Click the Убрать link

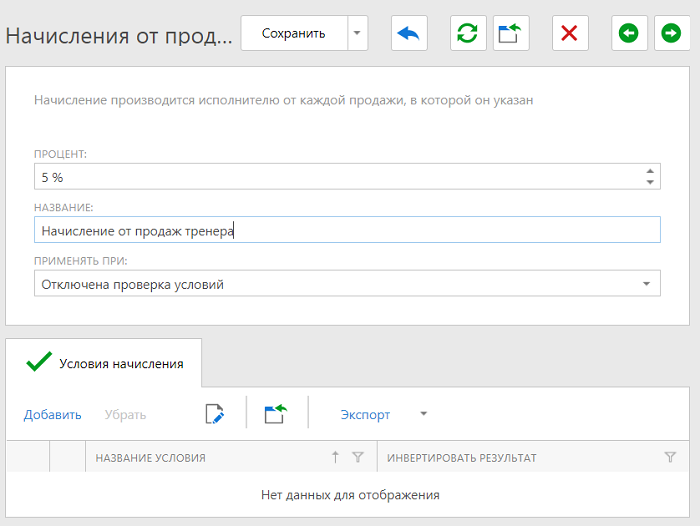pos(125,414)
